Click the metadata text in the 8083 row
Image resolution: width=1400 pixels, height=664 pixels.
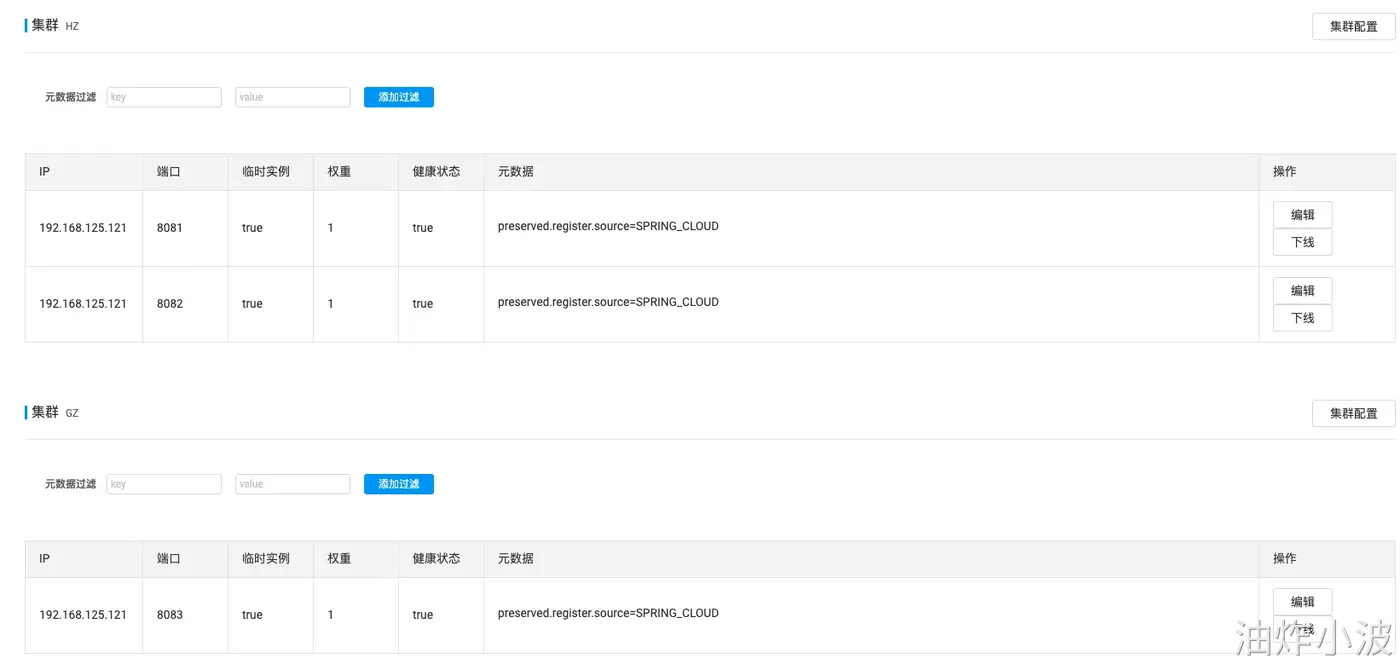pos(608,614)
